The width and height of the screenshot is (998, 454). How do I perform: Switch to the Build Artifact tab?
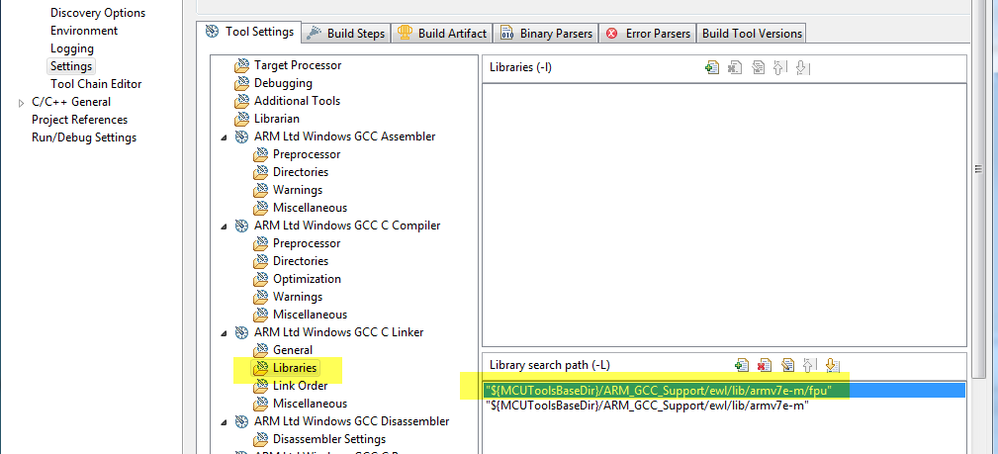[x=442, y=34]
